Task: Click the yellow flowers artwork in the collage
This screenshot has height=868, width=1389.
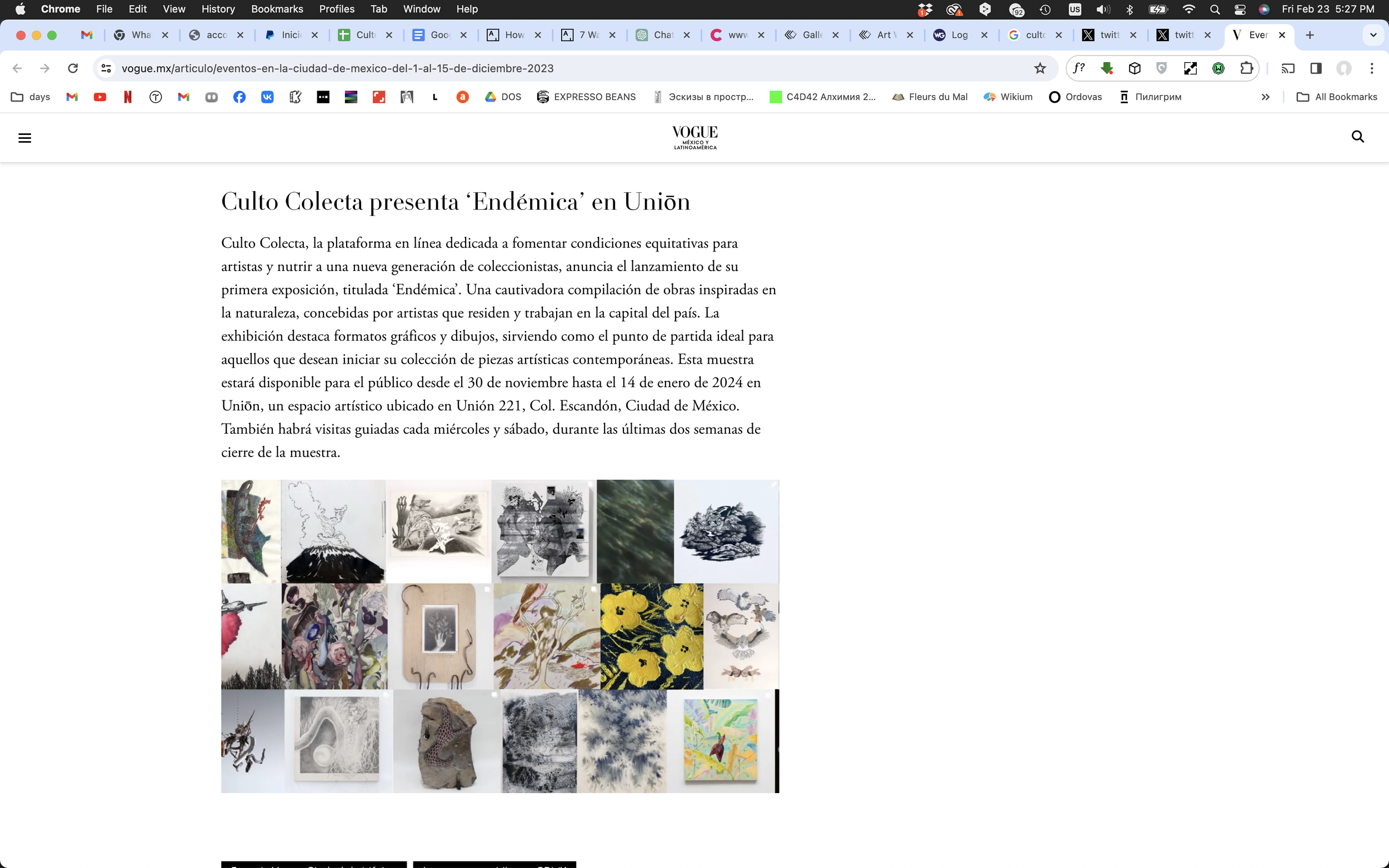Action: [x=651, y=636]
